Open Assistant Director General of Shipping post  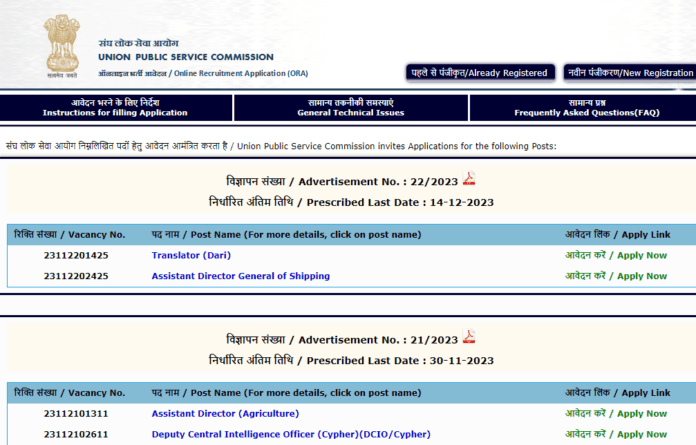tap(241, 276)
